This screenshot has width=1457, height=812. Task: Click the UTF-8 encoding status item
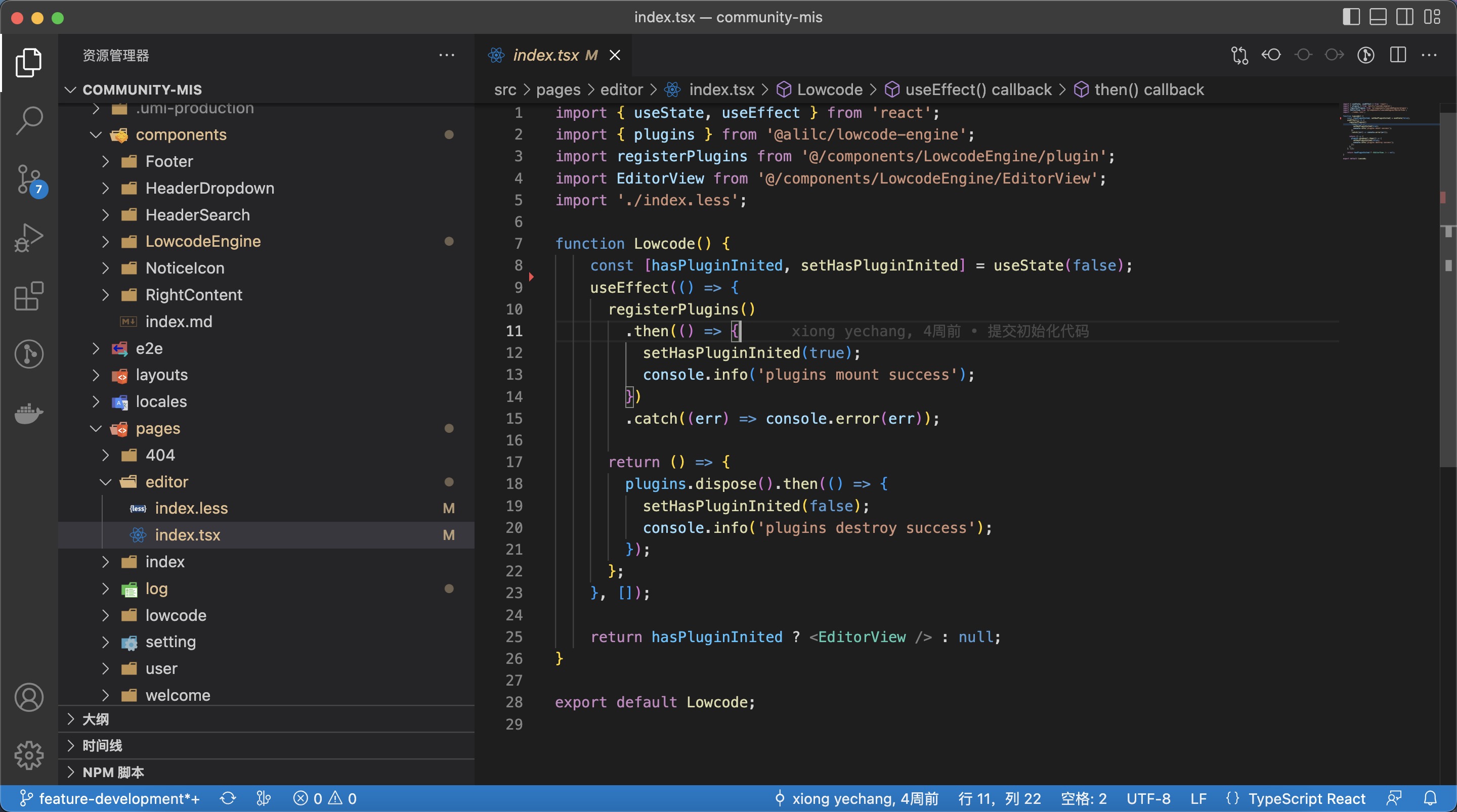pyautogui.click(x=1148, y=798)
